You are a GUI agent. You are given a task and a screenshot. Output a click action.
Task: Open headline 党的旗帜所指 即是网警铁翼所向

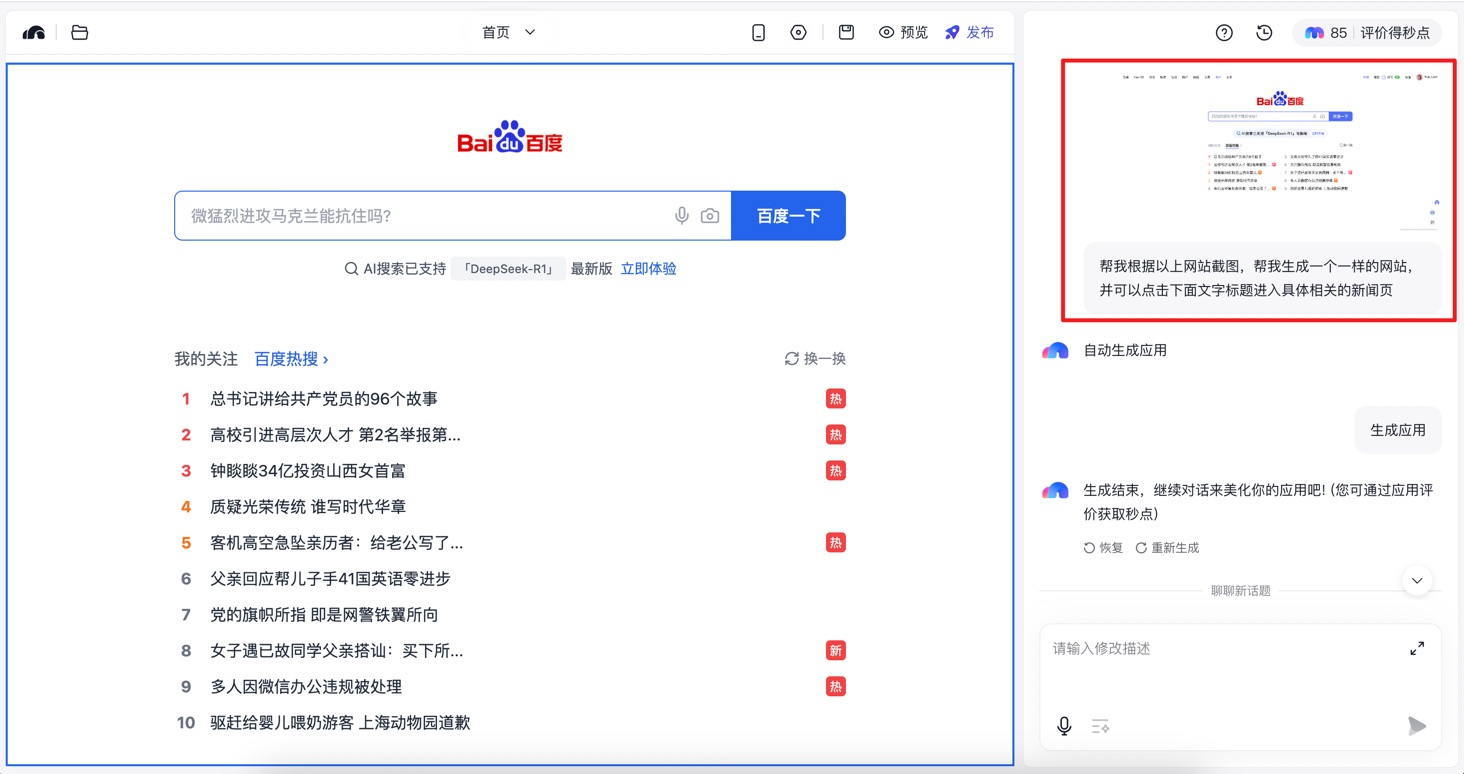click(x=324, y=615)
